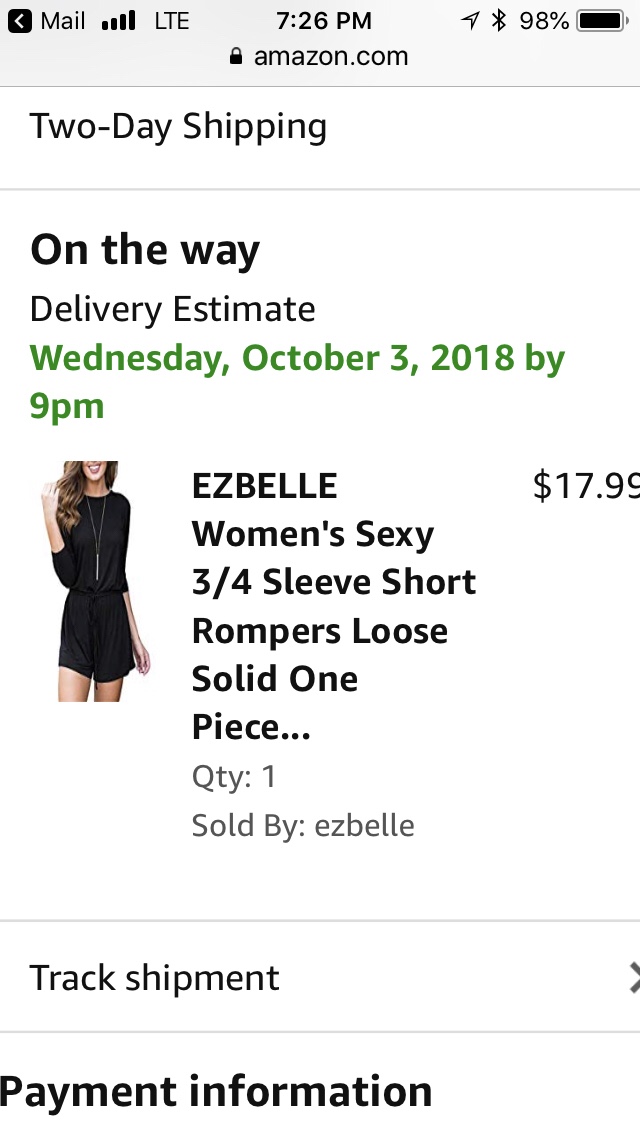Open the Track shipment row

pyautogui.click(x=155, y=977)
